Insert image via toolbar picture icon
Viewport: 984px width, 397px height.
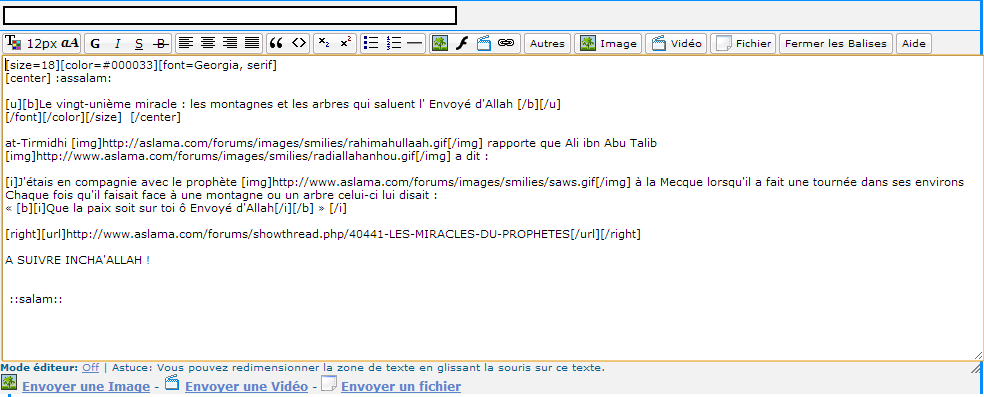click(x=440, y=43)
